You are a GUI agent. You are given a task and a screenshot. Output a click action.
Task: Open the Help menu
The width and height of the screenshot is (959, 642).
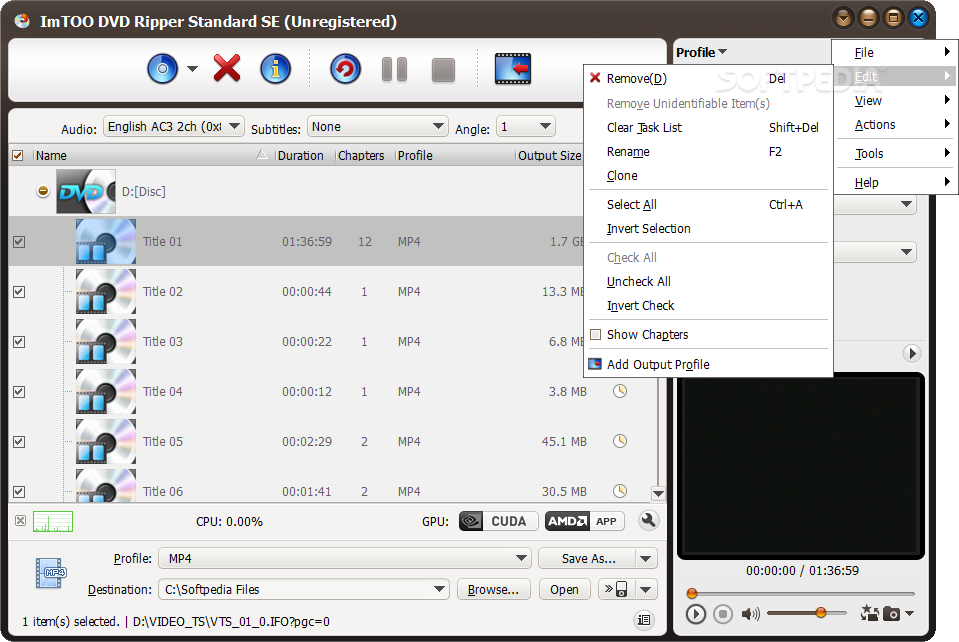[x=895, y=182]
